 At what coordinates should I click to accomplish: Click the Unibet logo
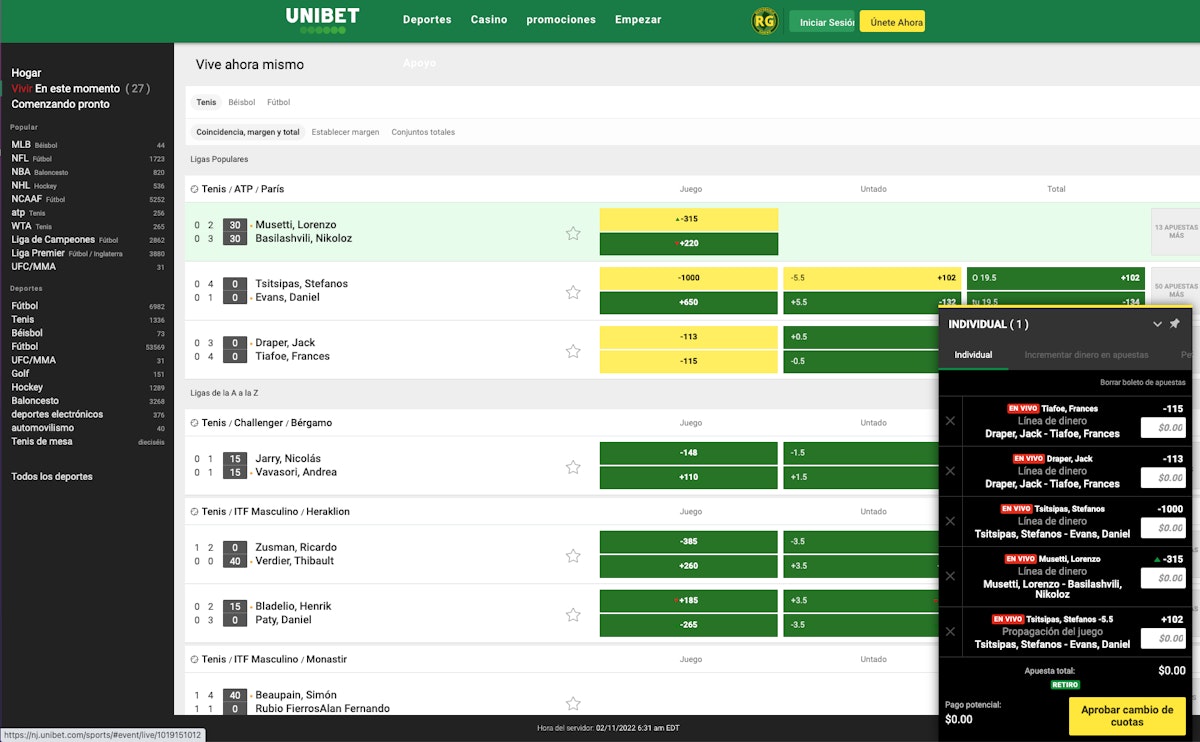click(322, 19)
